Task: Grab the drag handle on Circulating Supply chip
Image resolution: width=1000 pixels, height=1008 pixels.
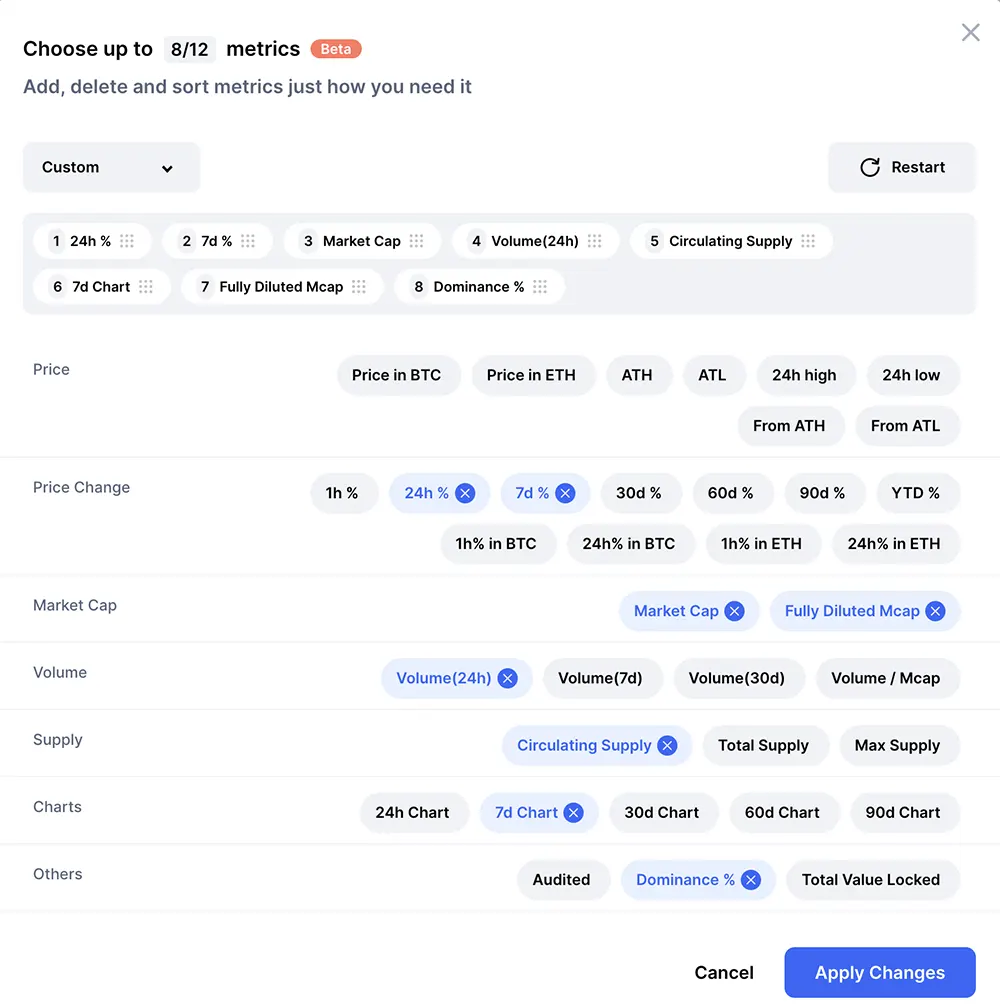Action: [808, 241]
